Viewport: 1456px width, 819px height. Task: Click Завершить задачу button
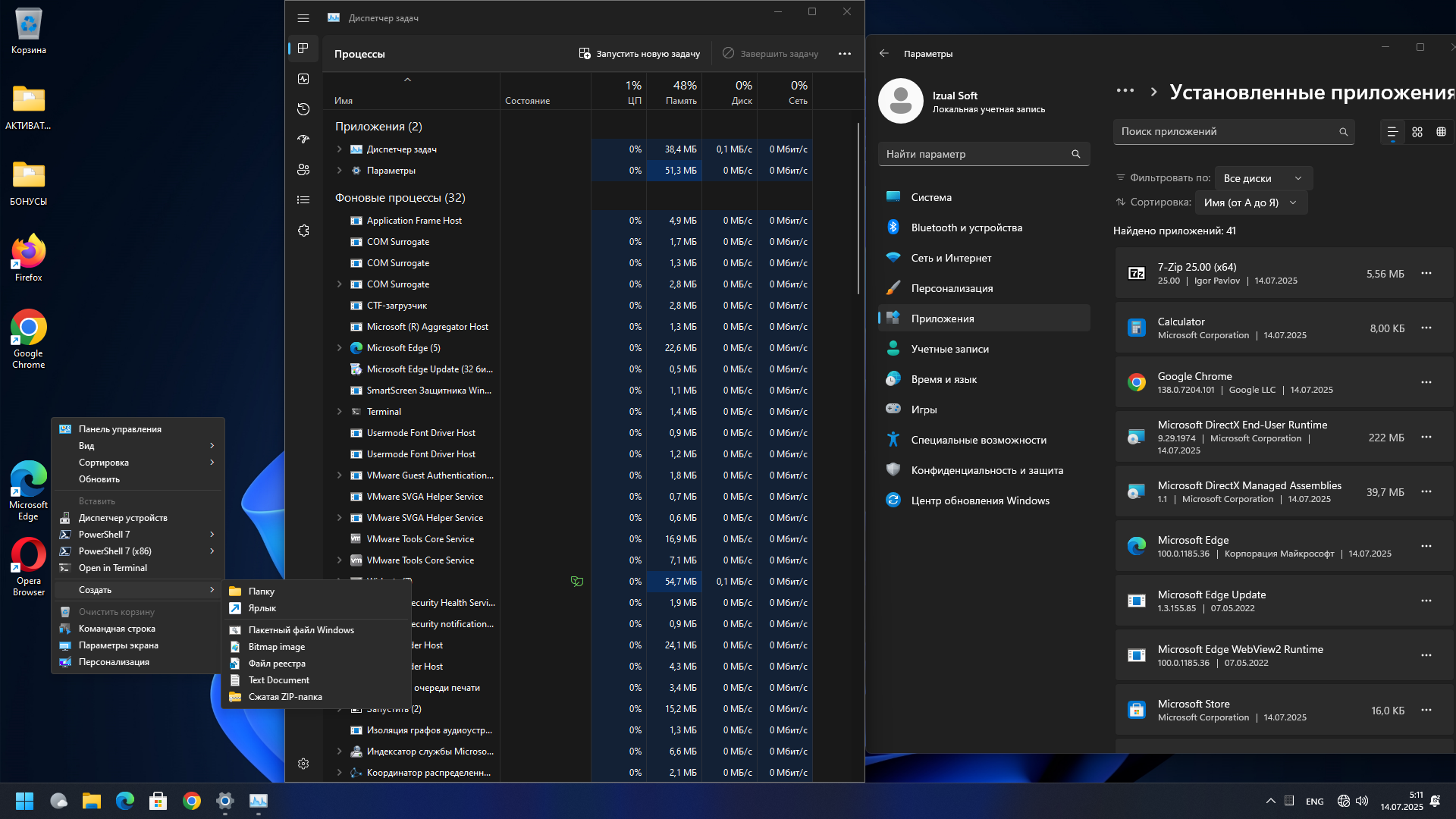pyautogui.click(x=770, y=54)
